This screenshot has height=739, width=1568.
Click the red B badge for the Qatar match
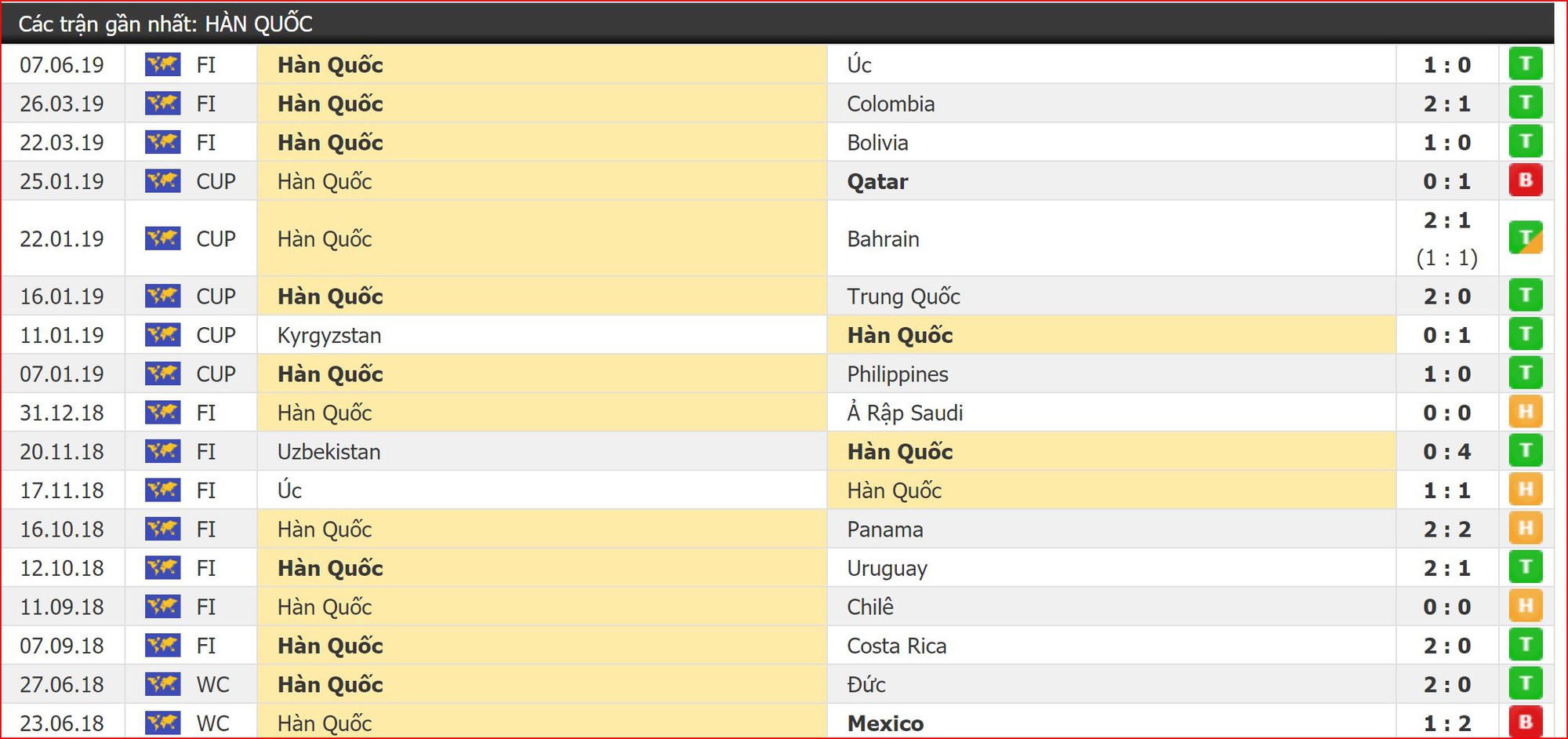(1526, 180)
